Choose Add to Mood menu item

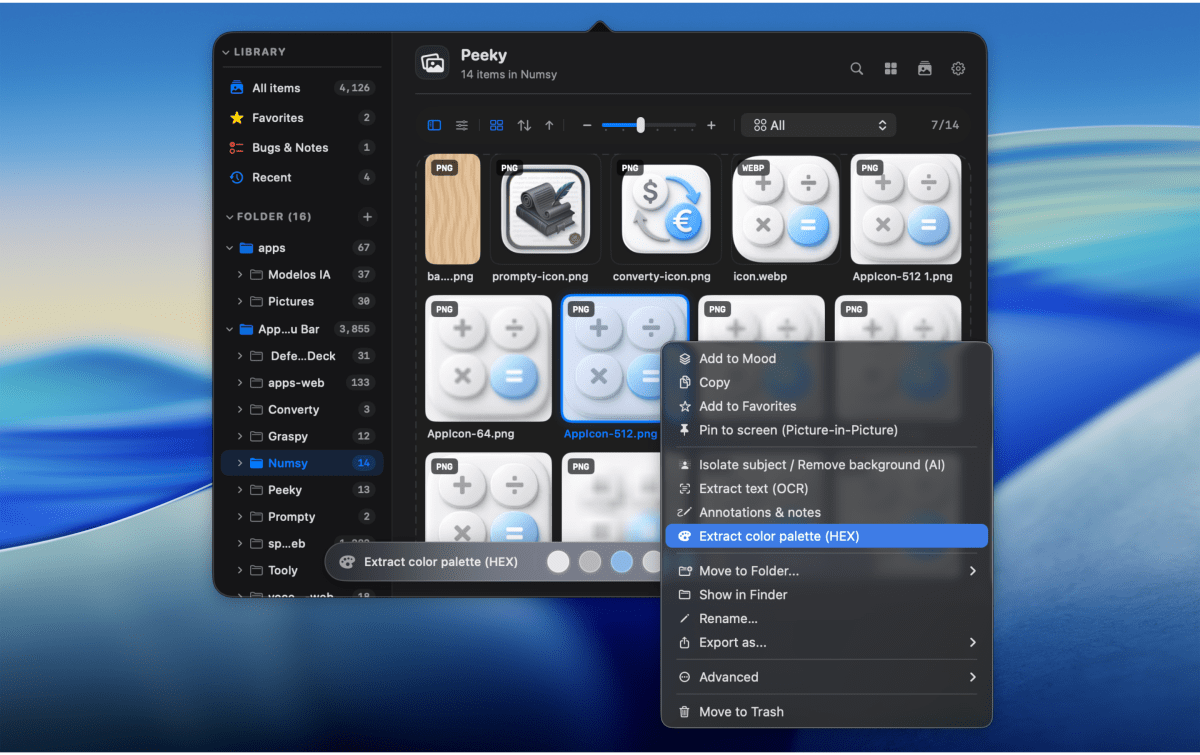827,359
